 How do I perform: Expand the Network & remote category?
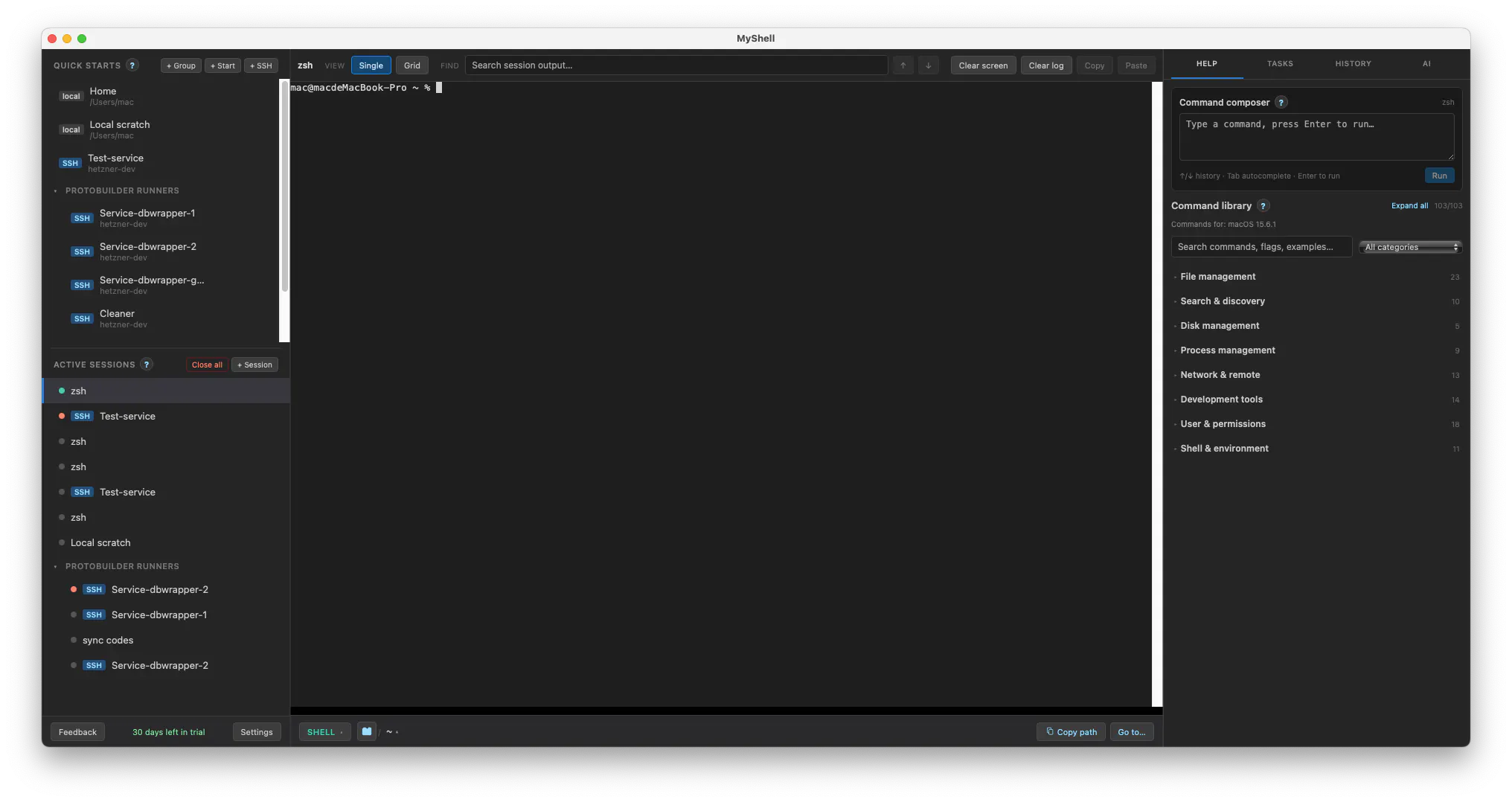click(1317, 375)
